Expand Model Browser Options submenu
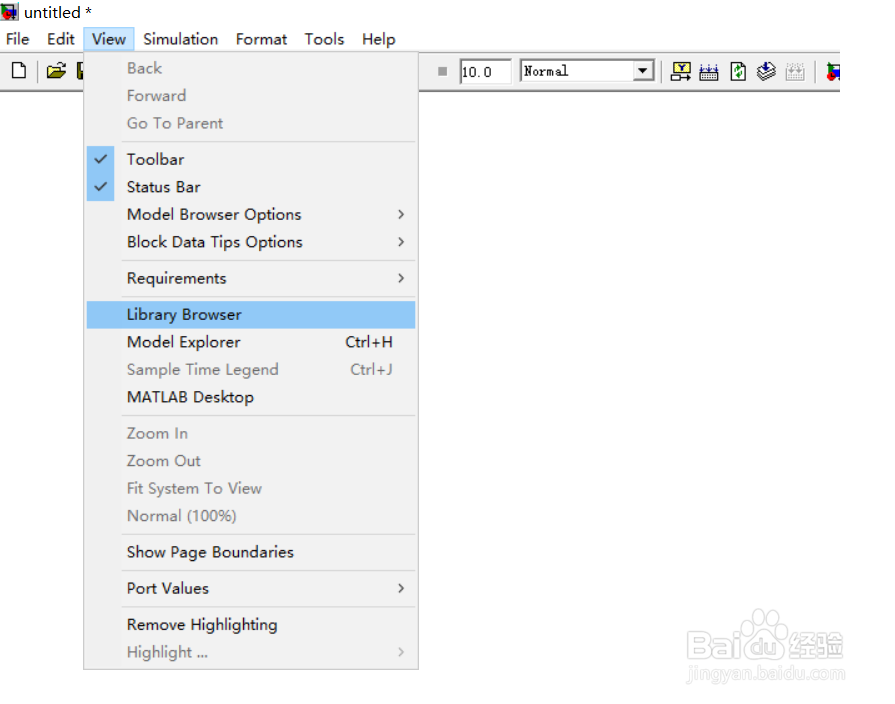This screenshot has height=704, width=895. click(251, 214)
